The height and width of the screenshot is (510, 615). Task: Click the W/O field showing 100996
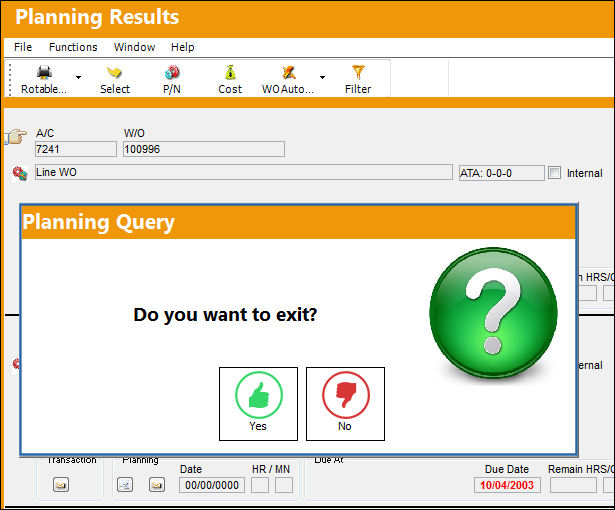click(x=204, y=149)
